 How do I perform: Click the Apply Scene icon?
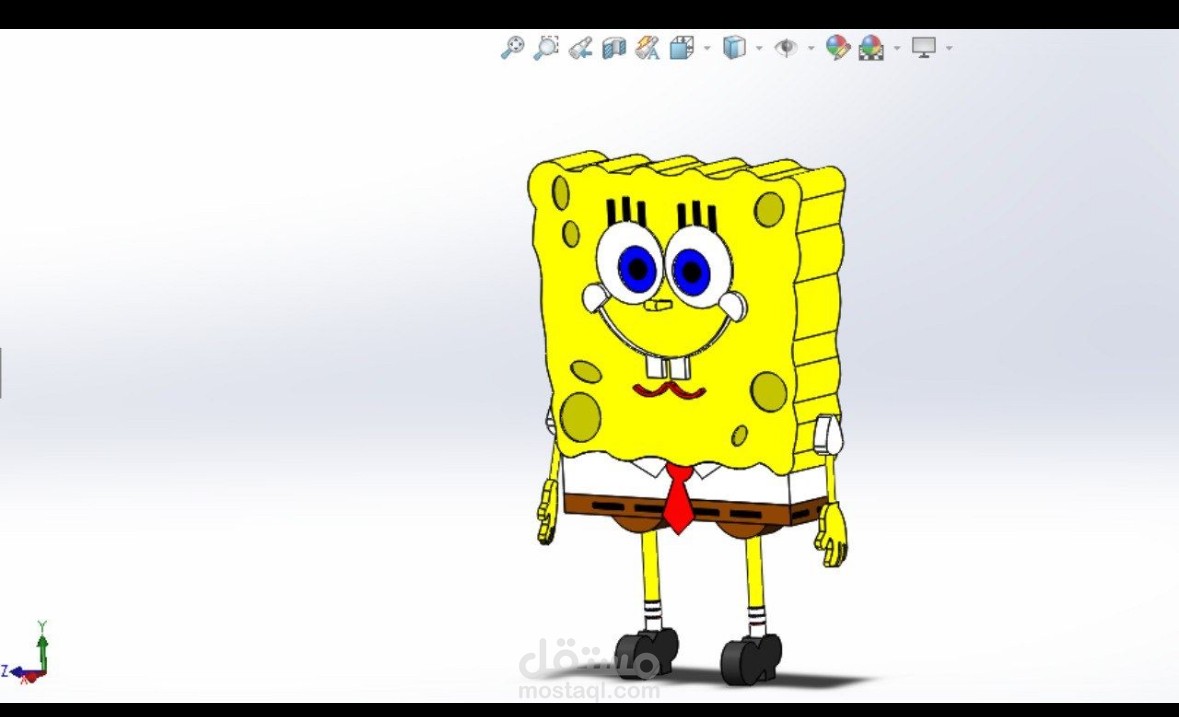point(871,48)
